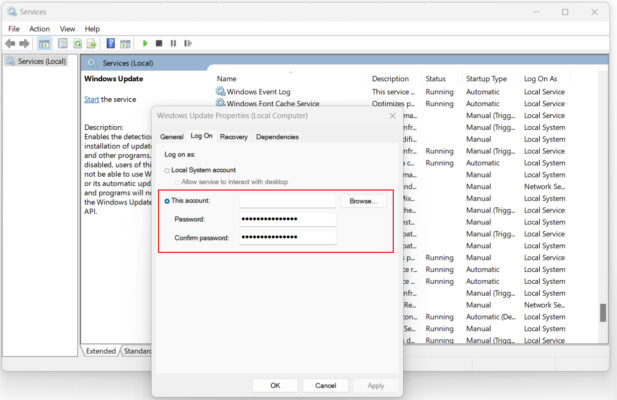Screen dimensions: 617x400
Task: Select the Export List toolbar icon
Action: (92, 43)
